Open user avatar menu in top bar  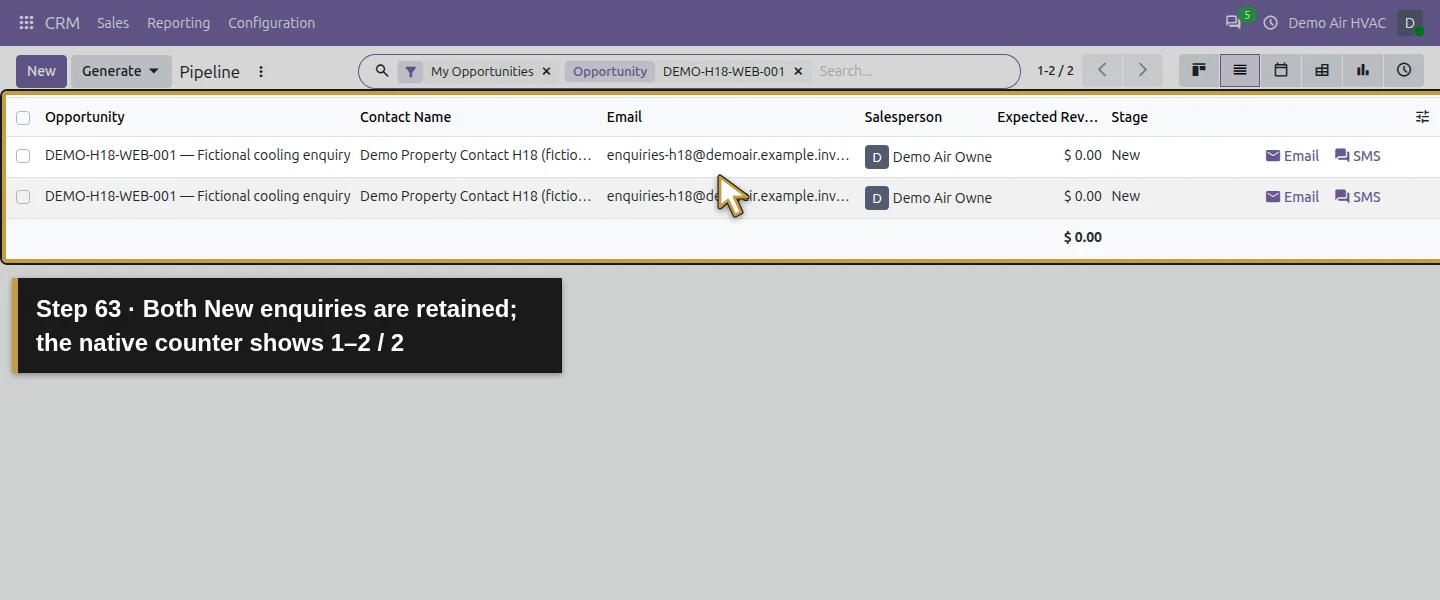coord(1410,23)
